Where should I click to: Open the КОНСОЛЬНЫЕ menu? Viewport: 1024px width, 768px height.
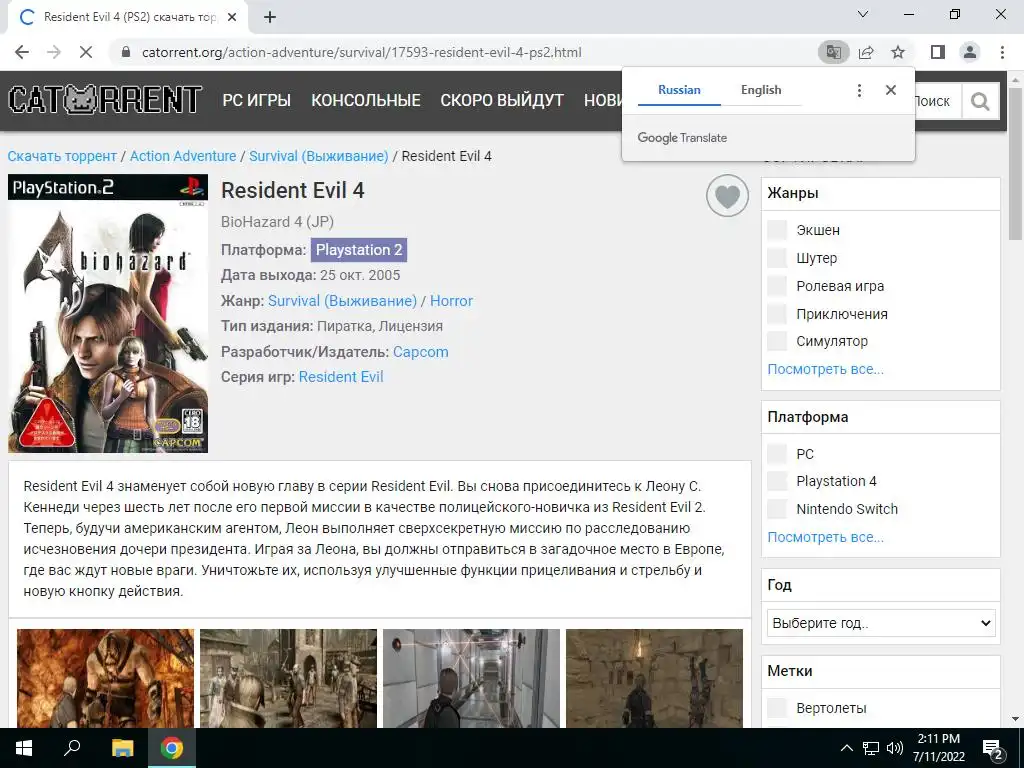click(366, 101)
